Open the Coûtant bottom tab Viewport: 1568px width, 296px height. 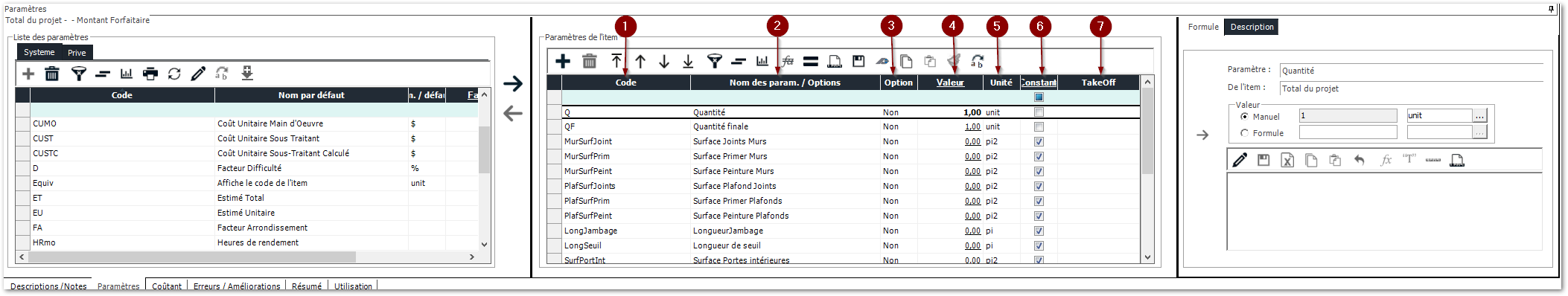(167, 286)
